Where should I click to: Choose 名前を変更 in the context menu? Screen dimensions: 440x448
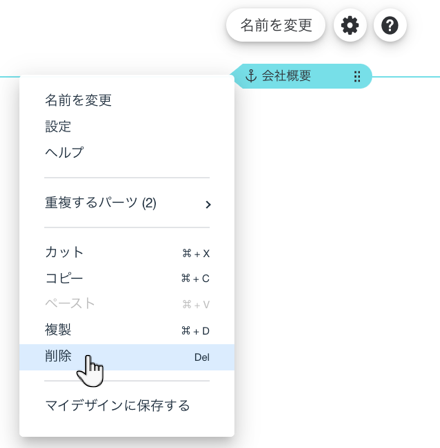[x=127, y=100]
